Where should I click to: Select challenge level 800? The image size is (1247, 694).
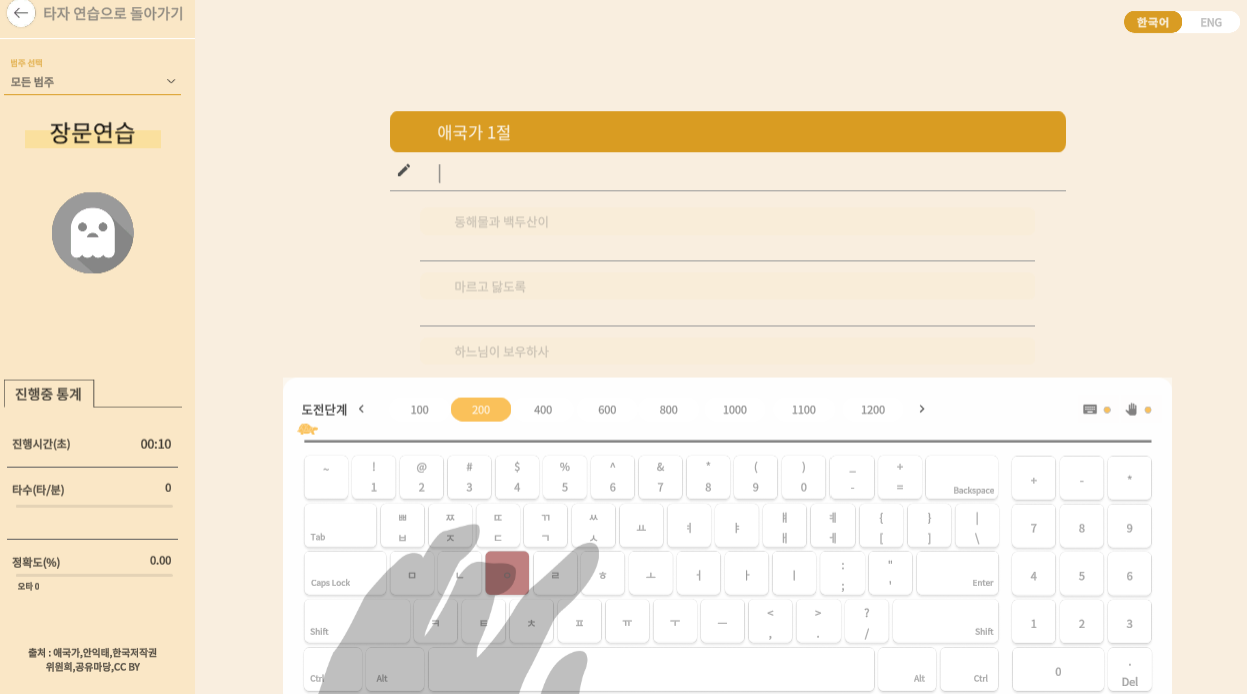(669, 410)
